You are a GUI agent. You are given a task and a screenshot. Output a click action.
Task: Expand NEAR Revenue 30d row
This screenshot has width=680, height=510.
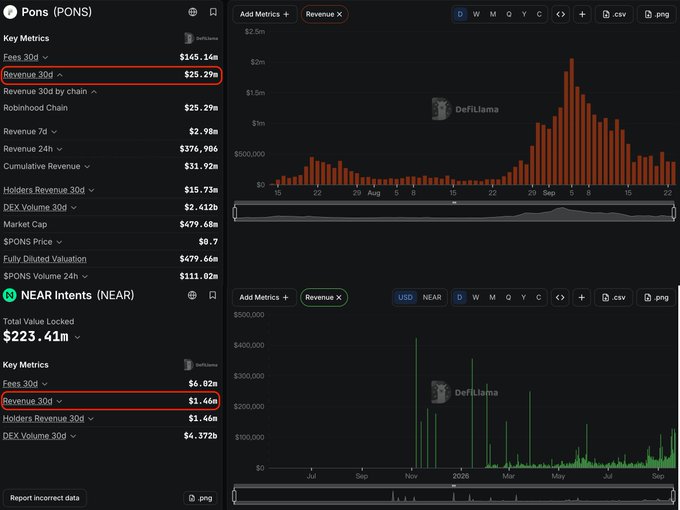[59, 401]
